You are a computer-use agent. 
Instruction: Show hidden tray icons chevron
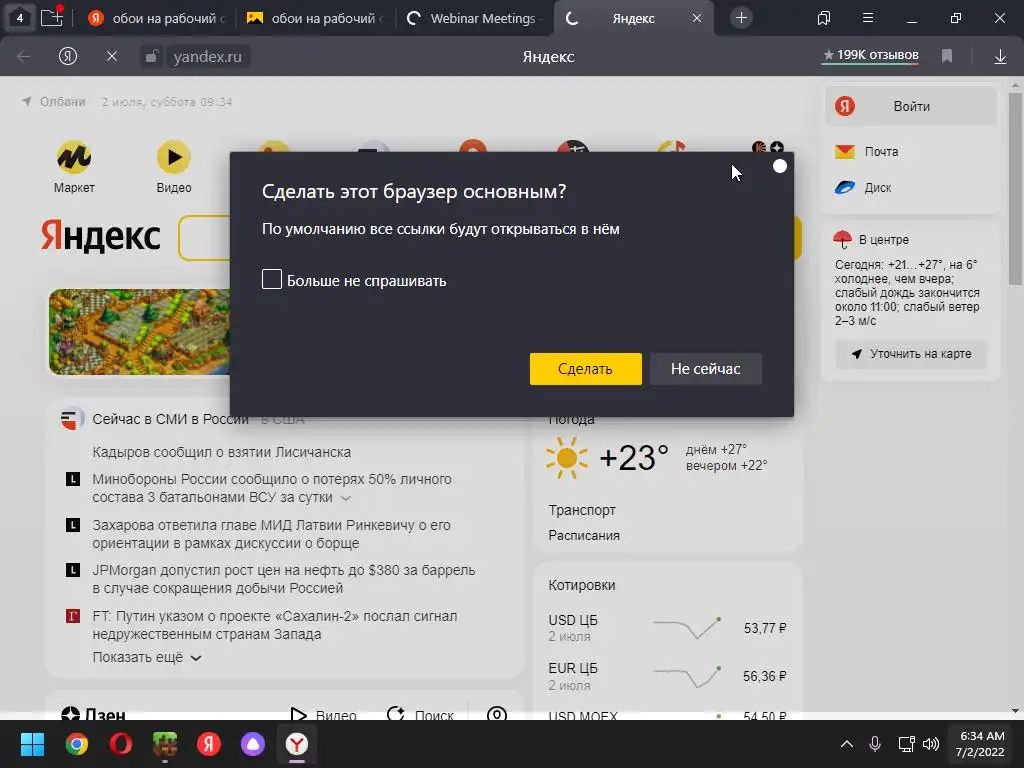846,744
